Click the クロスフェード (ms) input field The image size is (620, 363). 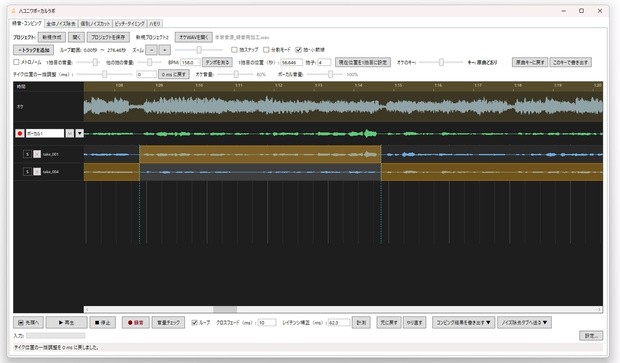point(267,323)
